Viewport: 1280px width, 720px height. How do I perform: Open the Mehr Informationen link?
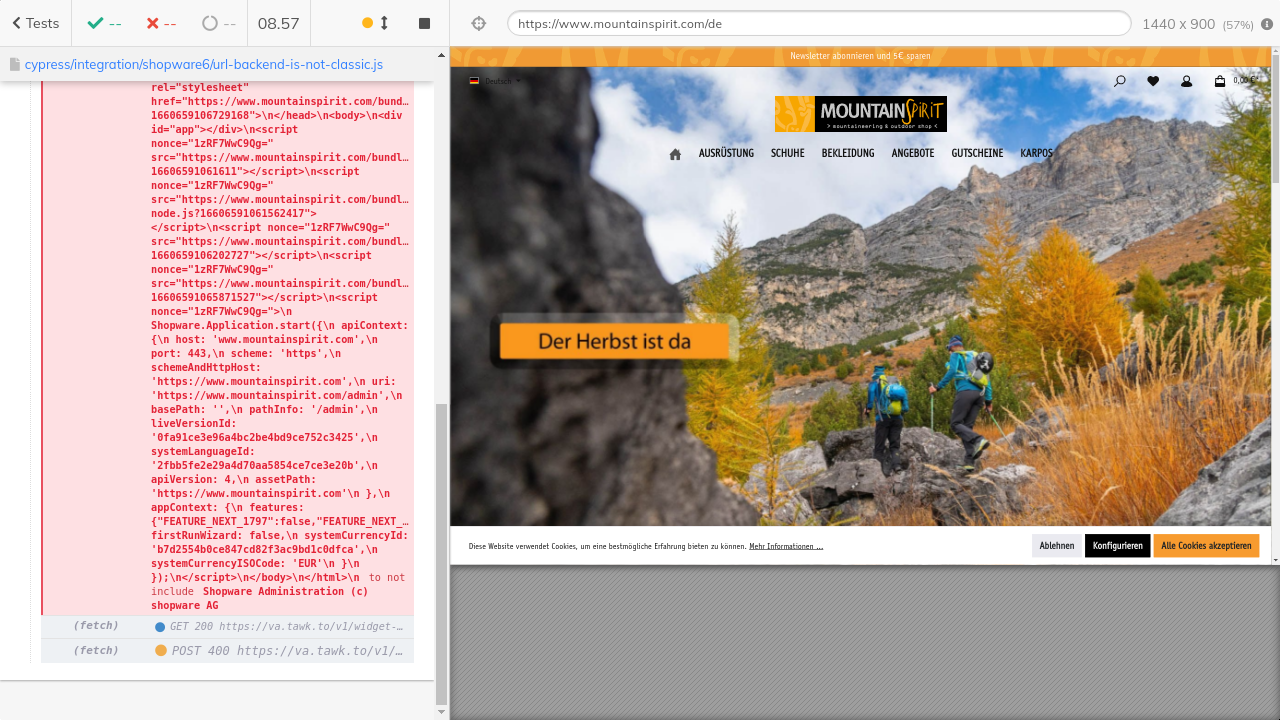786,547
